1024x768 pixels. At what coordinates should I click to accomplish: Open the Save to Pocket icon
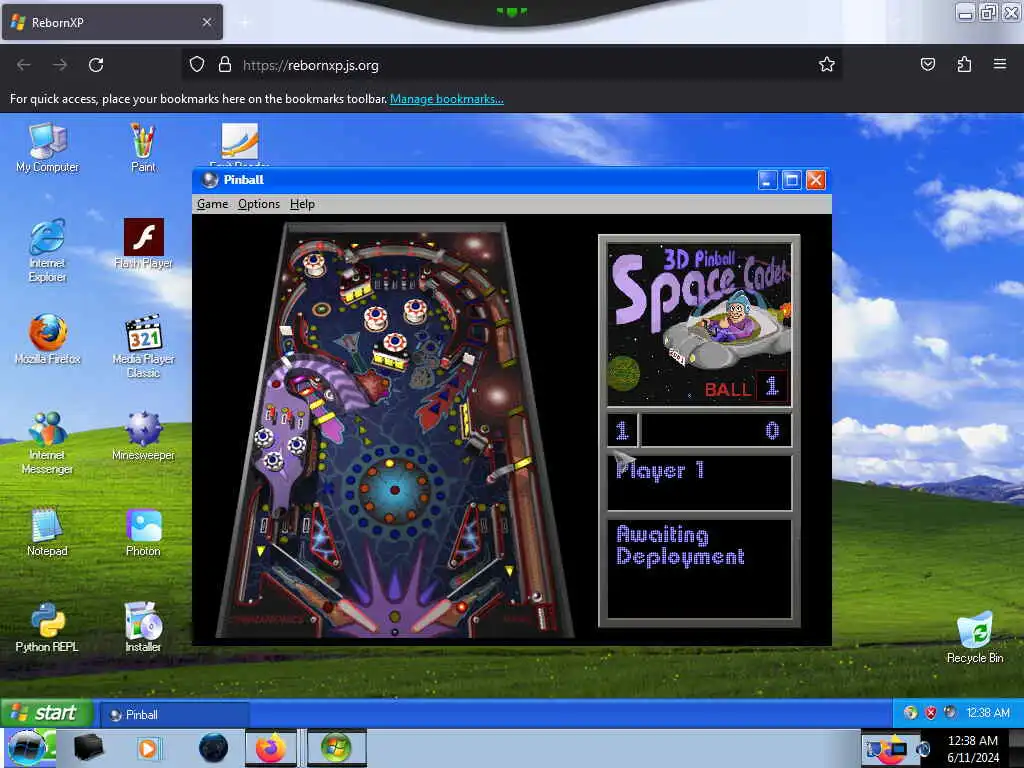tap(927, 64)
